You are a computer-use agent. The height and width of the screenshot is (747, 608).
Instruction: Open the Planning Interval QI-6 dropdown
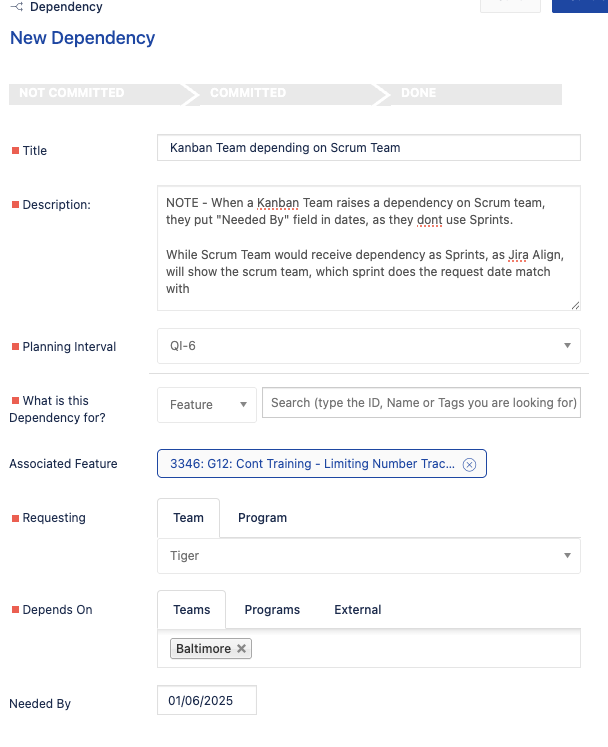[x=369, y=346]
